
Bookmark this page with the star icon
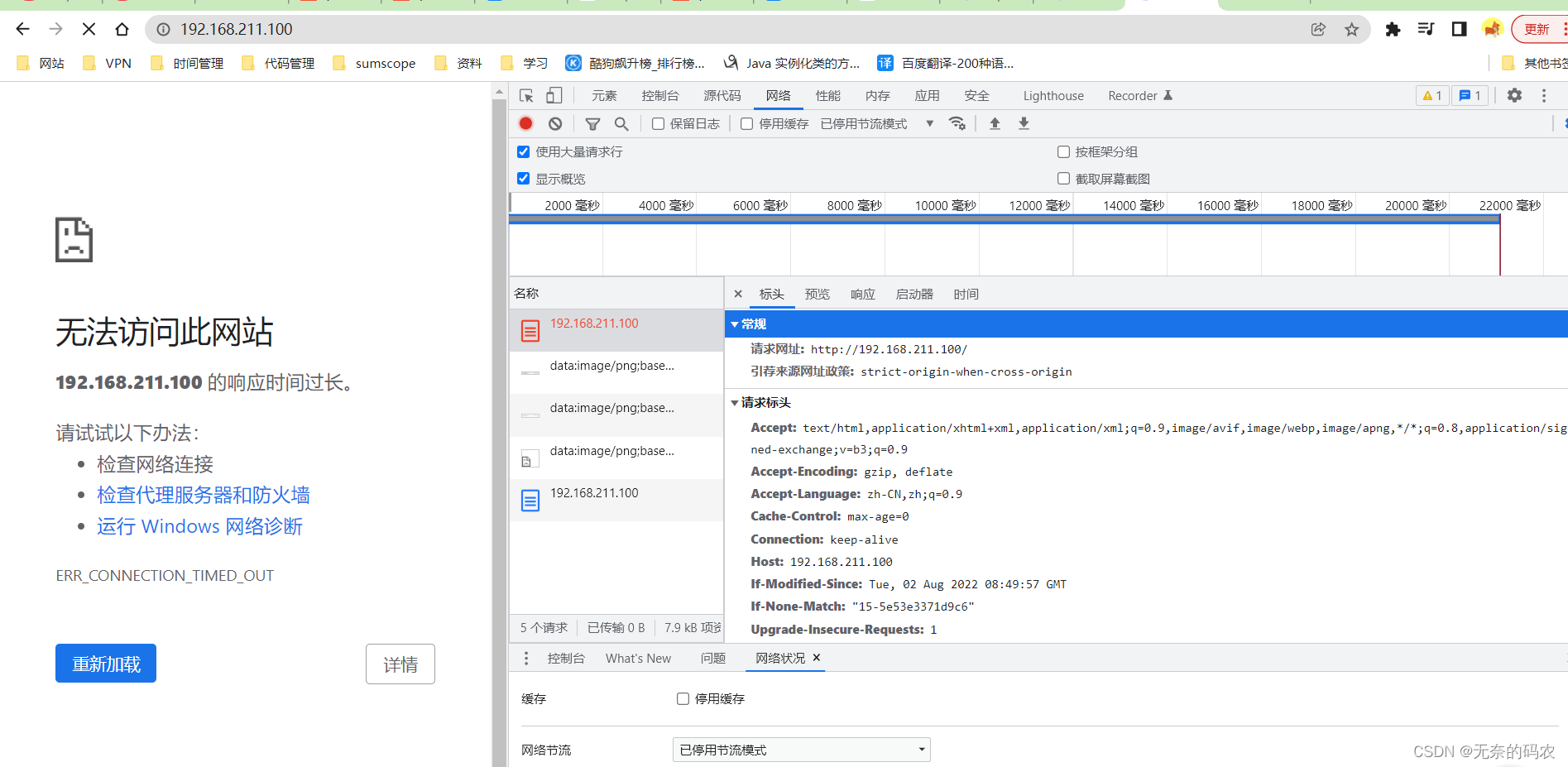pos(1351,29)
